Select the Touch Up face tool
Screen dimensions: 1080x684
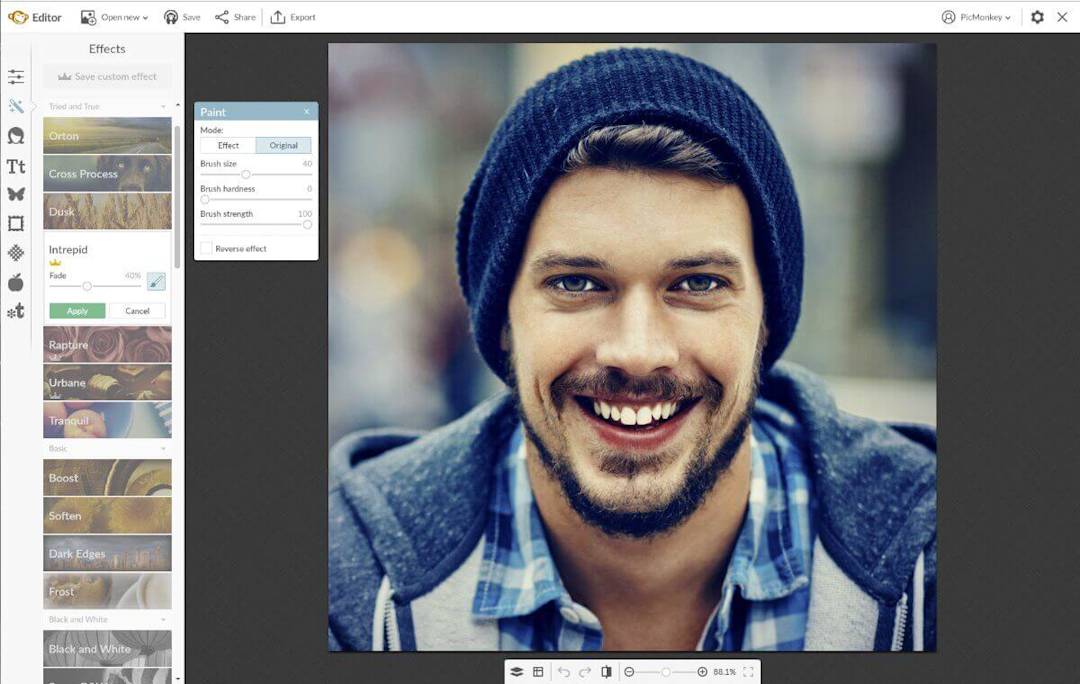click(16, 135)
